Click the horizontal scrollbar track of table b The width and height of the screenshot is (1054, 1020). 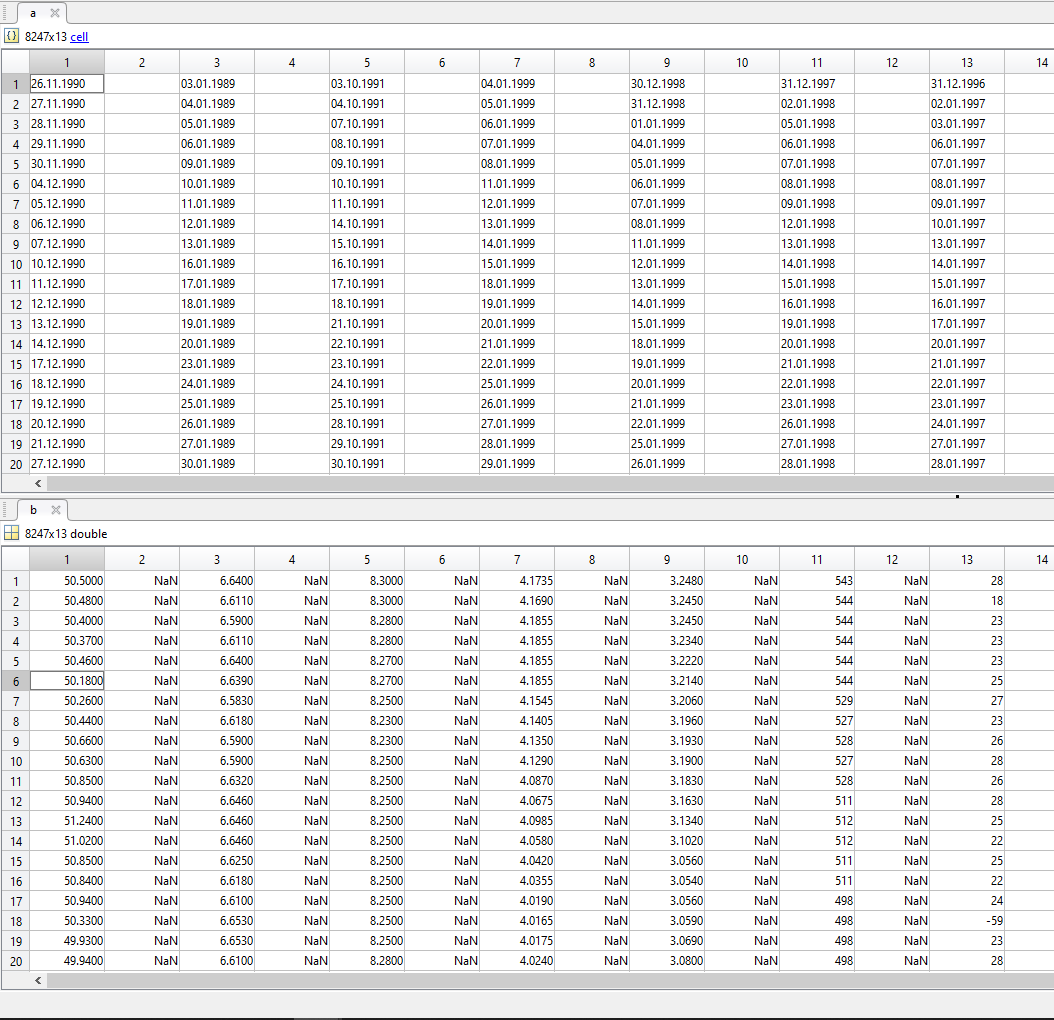point(550,980)
